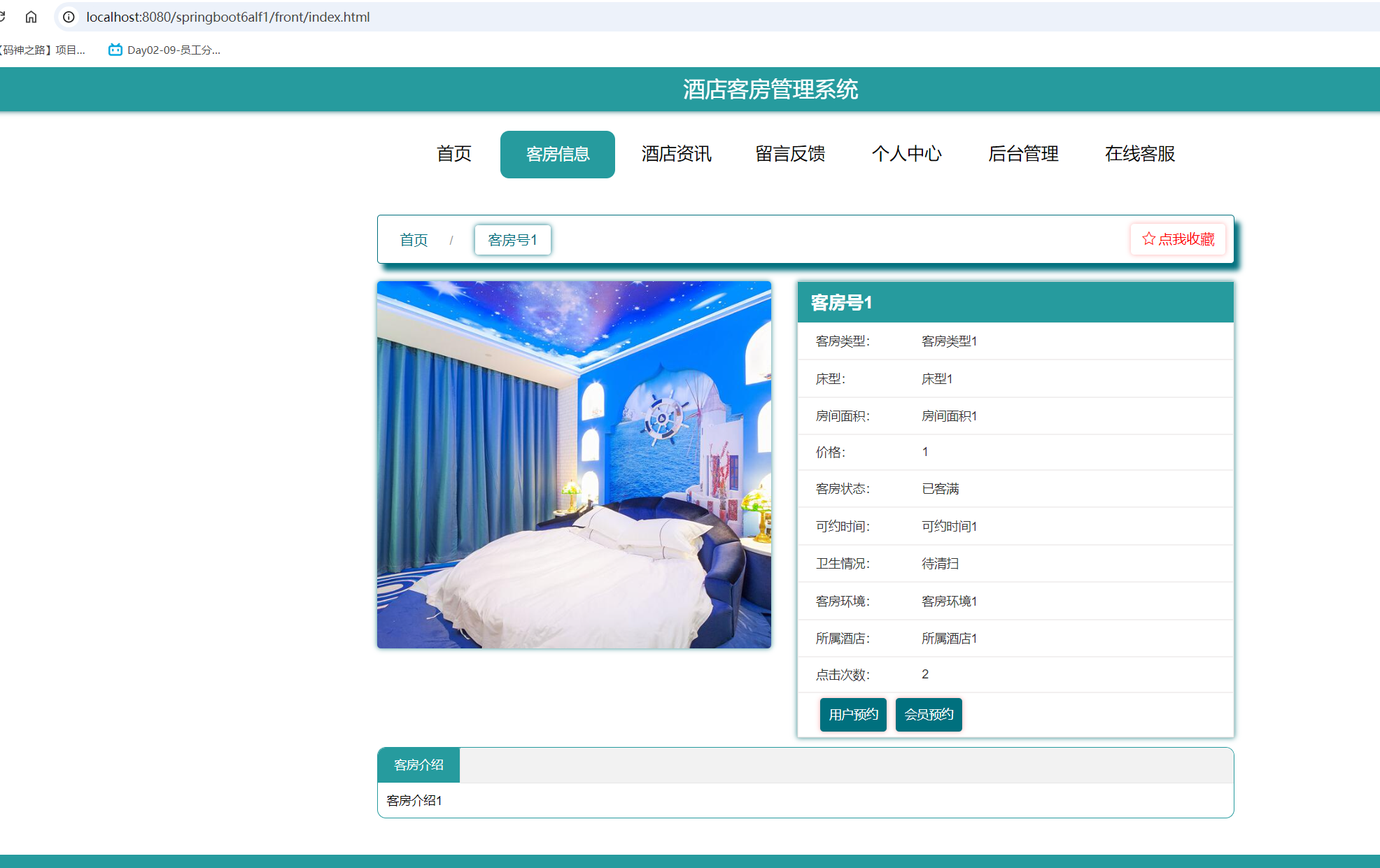This screenshot has height=868, width=1380.
Task: Open the site info icon in address bar
Action: click(x=67, y=17)
